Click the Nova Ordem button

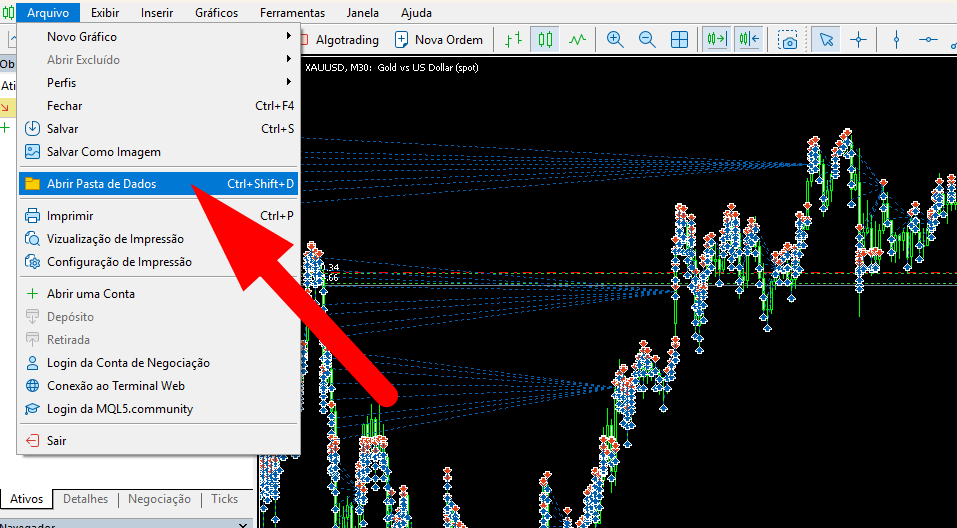[438, 40]
